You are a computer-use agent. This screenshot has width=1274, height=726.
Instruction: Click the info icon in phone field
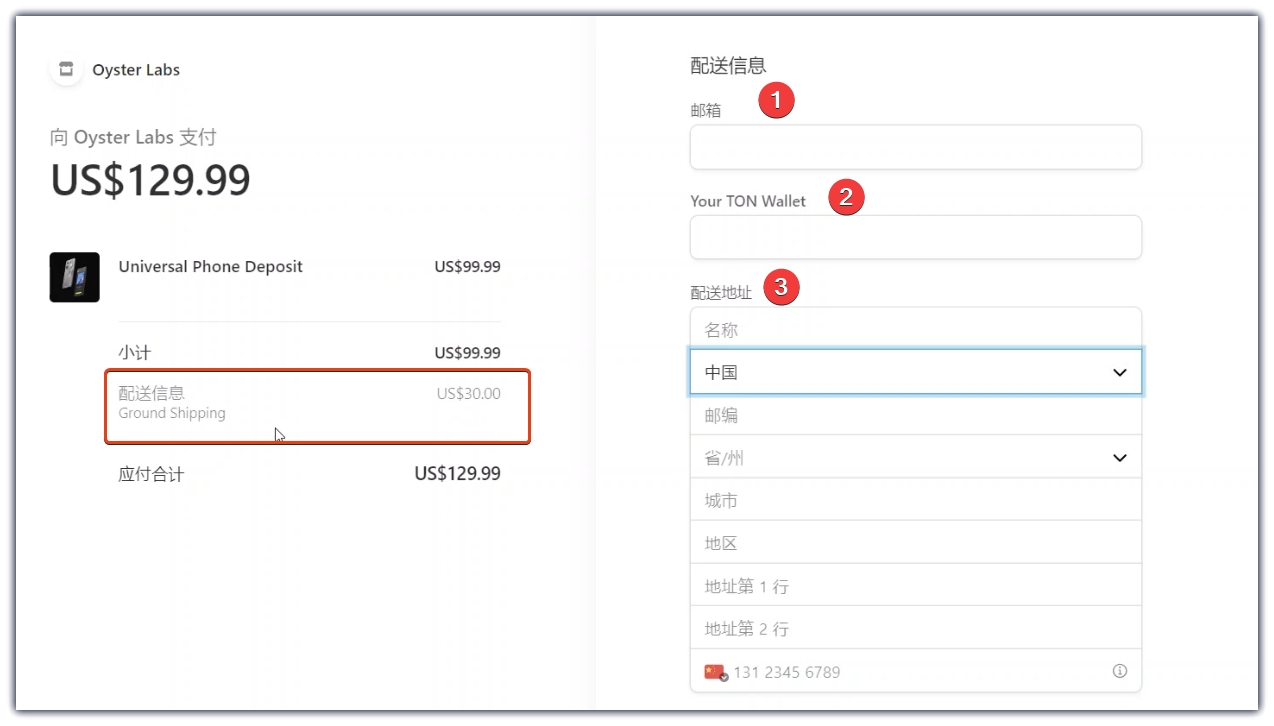pos(1120,671)
